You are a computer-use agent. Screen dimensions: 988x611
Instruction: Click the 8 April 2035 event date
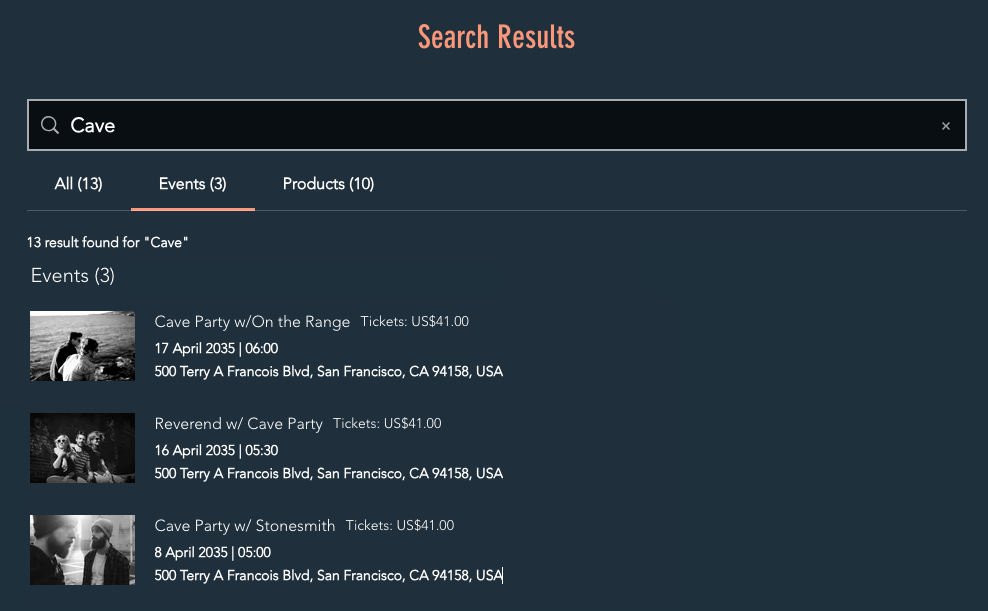(212, 552)
